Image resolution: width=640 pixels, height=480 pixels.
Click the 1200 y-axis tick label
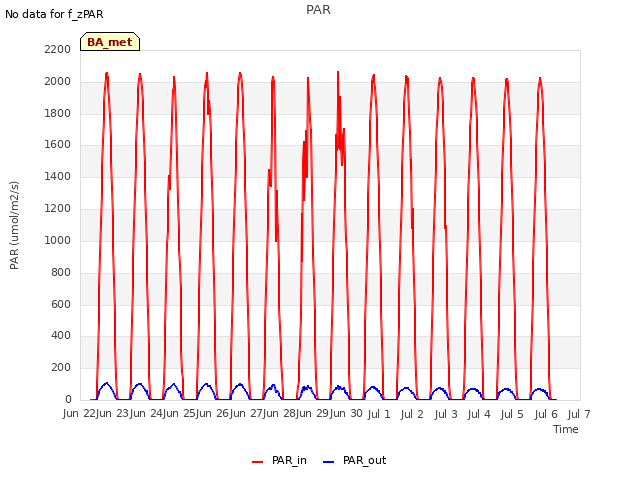coord(58,208)
